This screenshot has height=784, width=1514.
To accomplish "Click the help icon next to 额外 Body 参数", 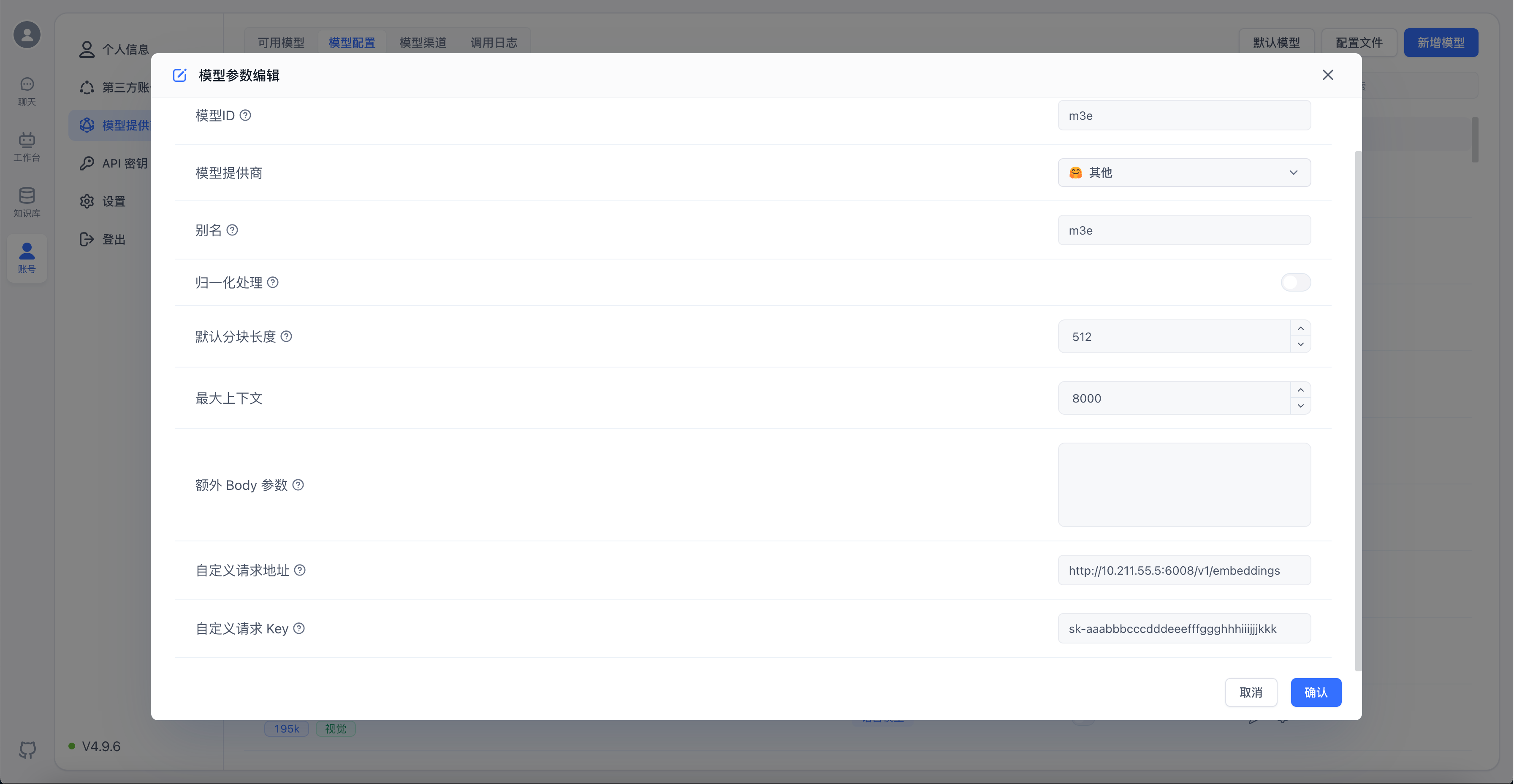I will (x=298, y=485).
